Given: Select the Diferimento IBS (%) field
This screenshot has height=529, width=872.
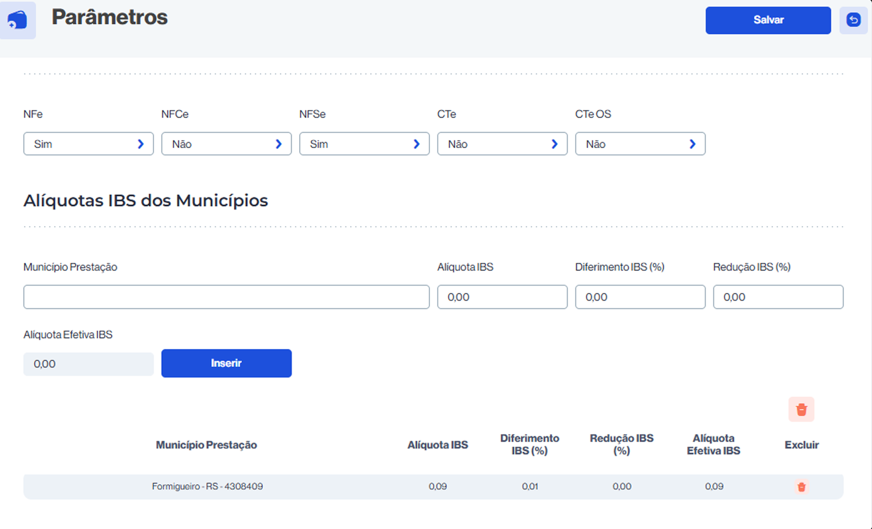Looking at the screenshot, I should click(640, 297).
